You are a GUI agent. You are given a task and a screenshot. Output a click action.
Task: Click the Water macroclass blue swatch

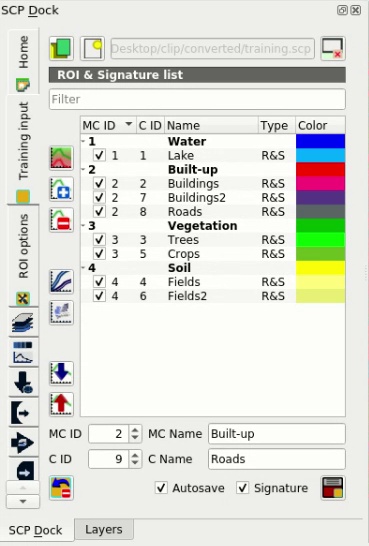coord(320,141)
